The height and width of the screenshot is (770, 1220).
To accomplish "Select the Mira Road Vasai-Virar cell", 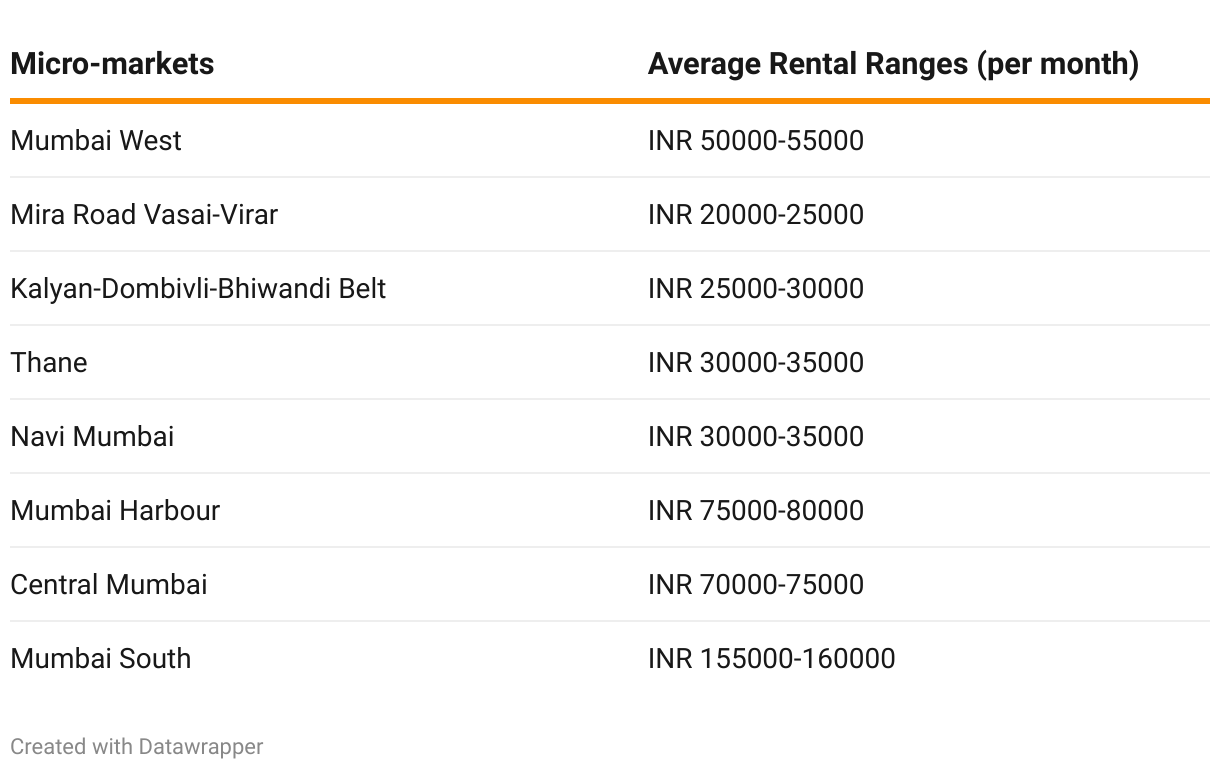I will 144,214.
